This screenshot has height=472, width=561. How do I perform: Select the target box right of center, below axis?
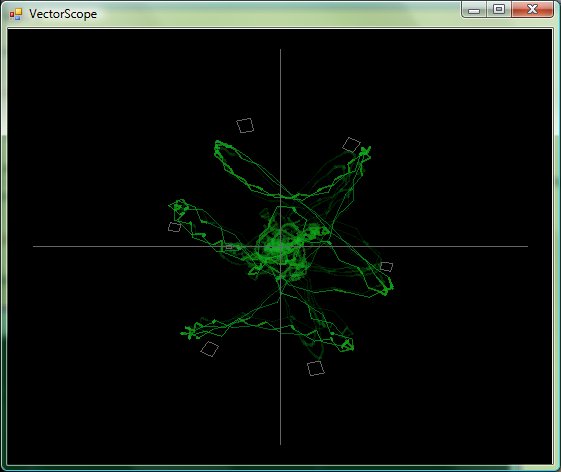click(386, 267)
